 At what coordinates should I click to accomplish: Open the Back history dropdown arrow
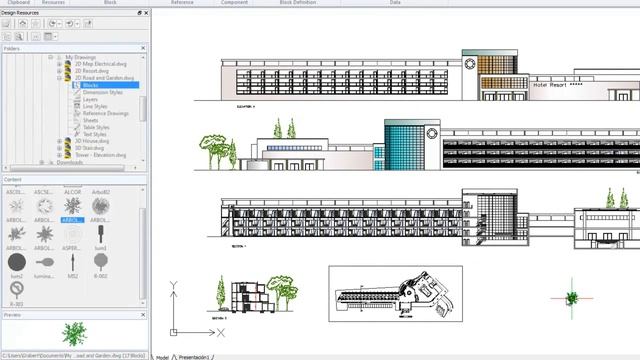tap(59, 24)
